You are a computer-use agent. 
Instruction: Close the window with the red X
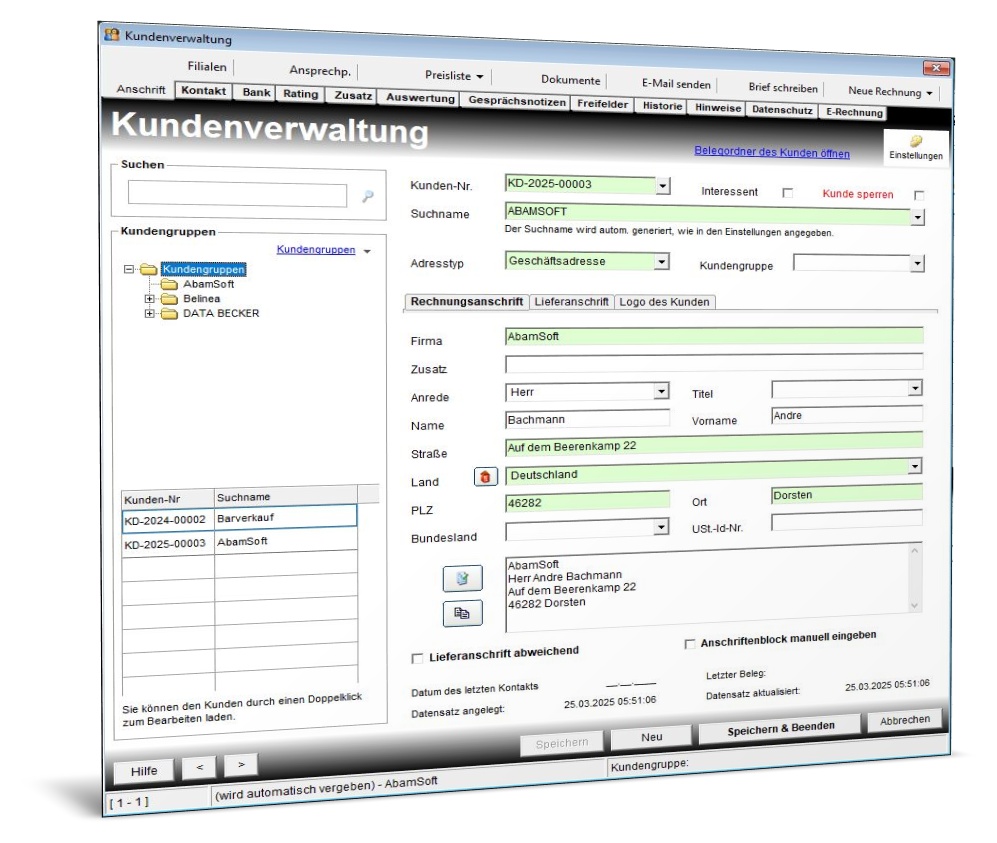click(x=936, y=67)
